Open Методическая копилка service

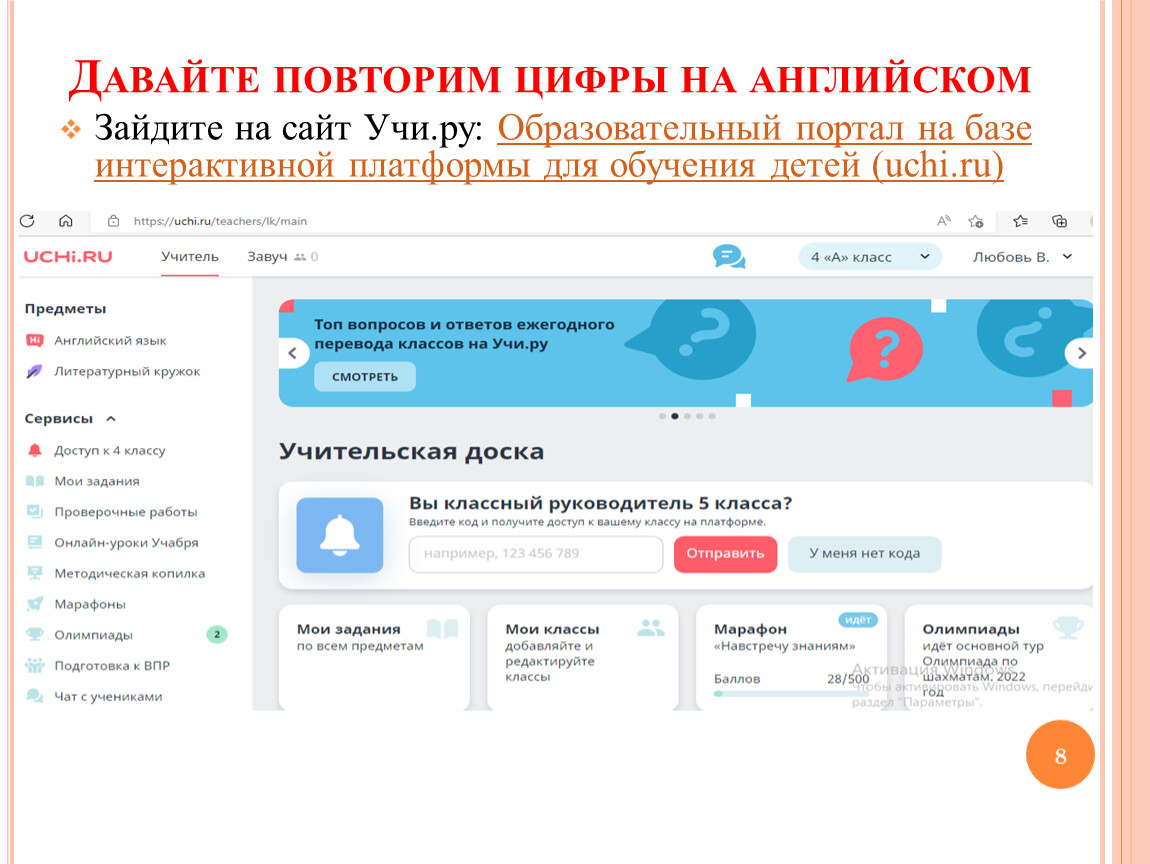coord(129,574)
